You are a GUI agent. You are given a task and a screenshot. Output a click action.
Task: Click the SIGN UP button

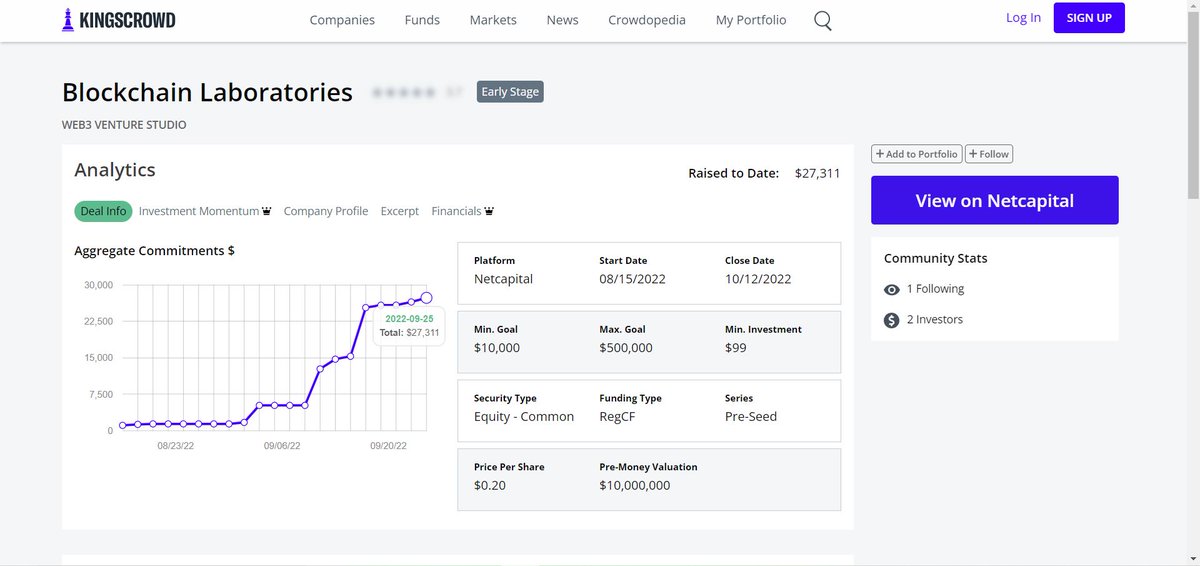tap(1089, 18)
